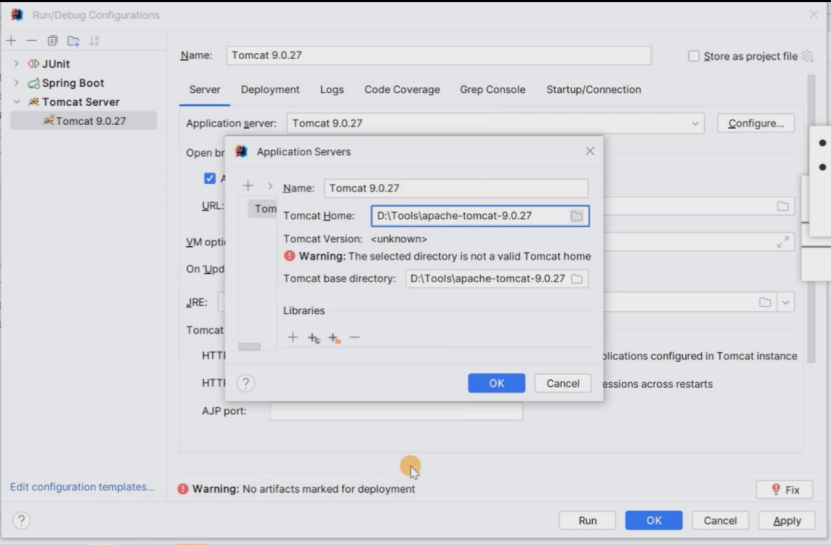Click OK in Run/Debug Configurations
The image size is (831, 545).
(653, 521)
